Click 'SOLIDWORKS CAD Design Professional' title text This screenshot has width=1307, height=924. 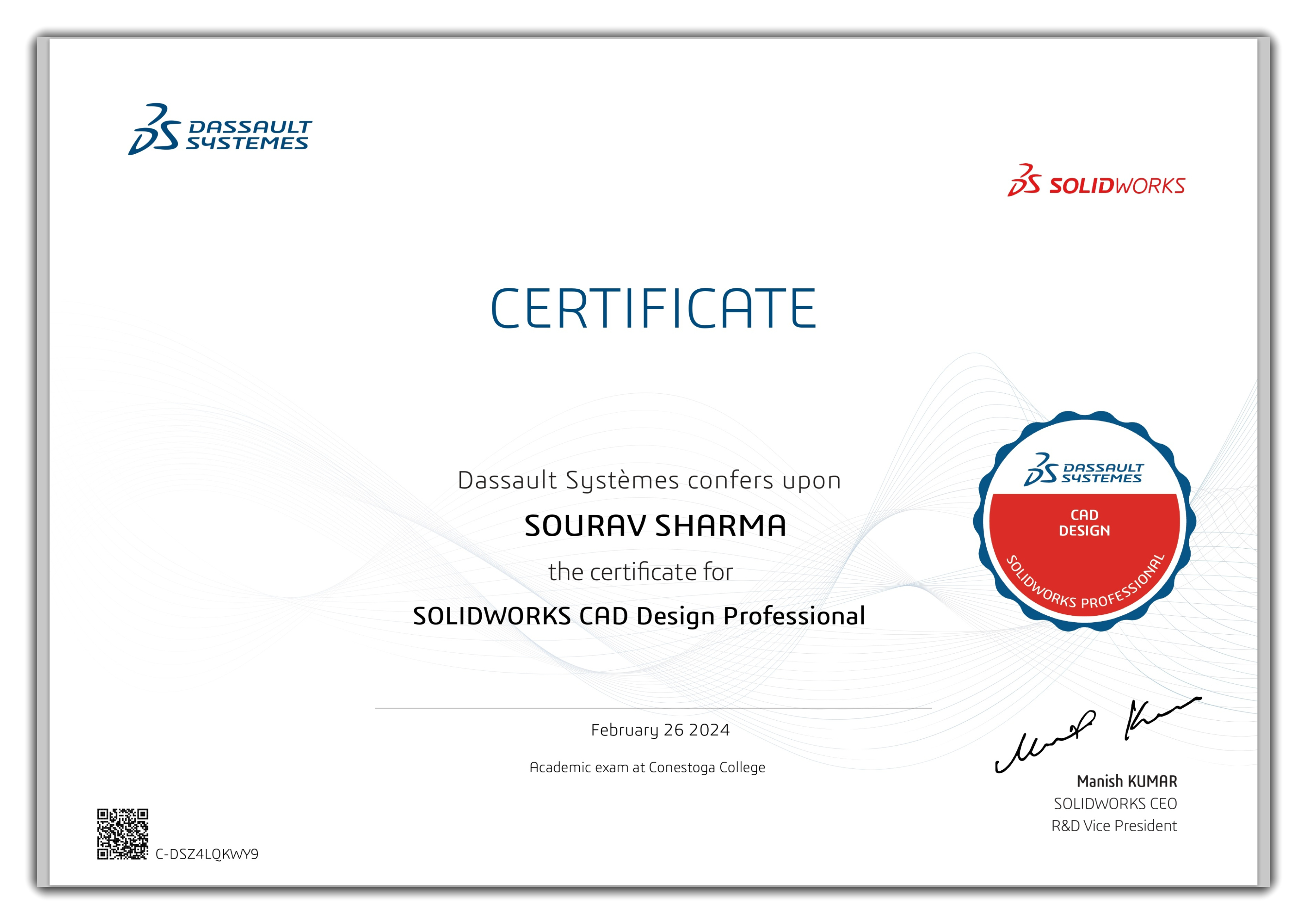[639, 616]
